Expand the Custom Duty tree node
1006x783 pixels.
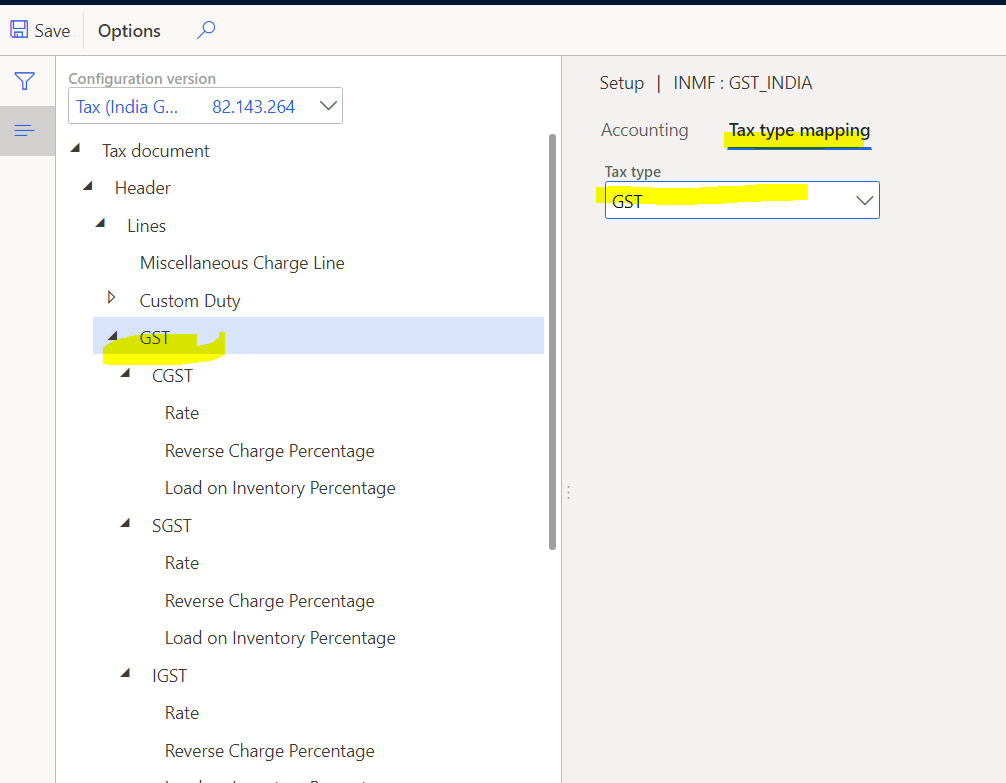pyautogui.click(x=110, y=299)
